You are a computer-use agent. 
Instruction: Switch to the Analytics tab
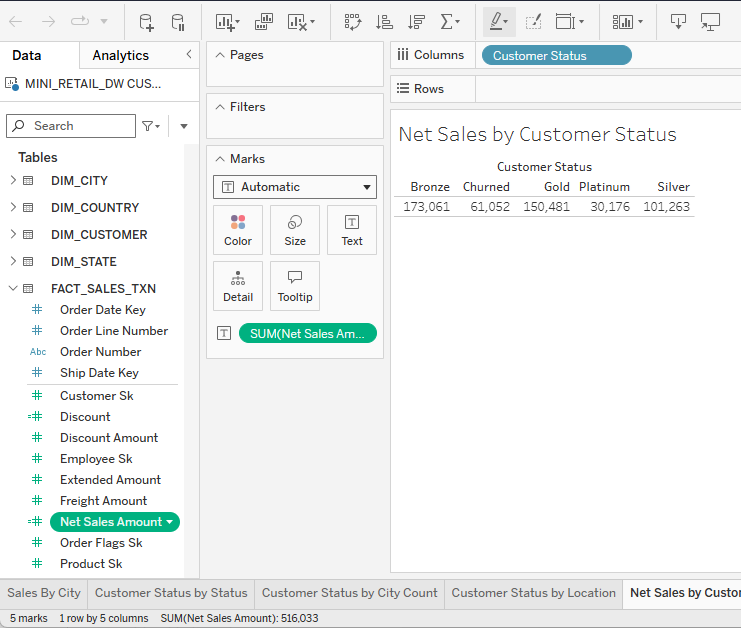coord(120,56)
